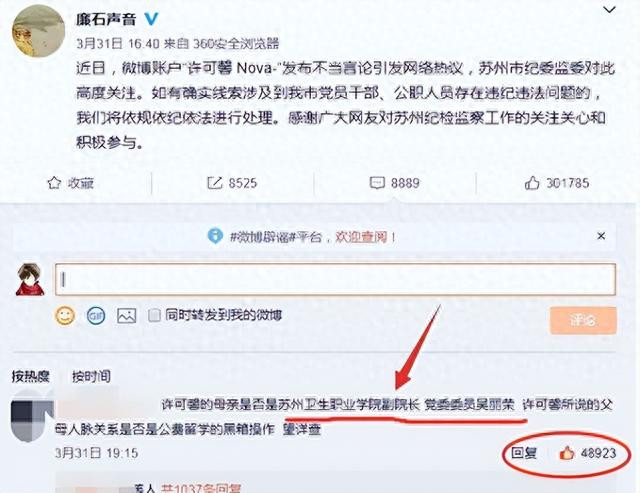The image size is (640, 493).
Task: Like the comment with 48923 thumbs-up
Action: [x=567, y=453]
